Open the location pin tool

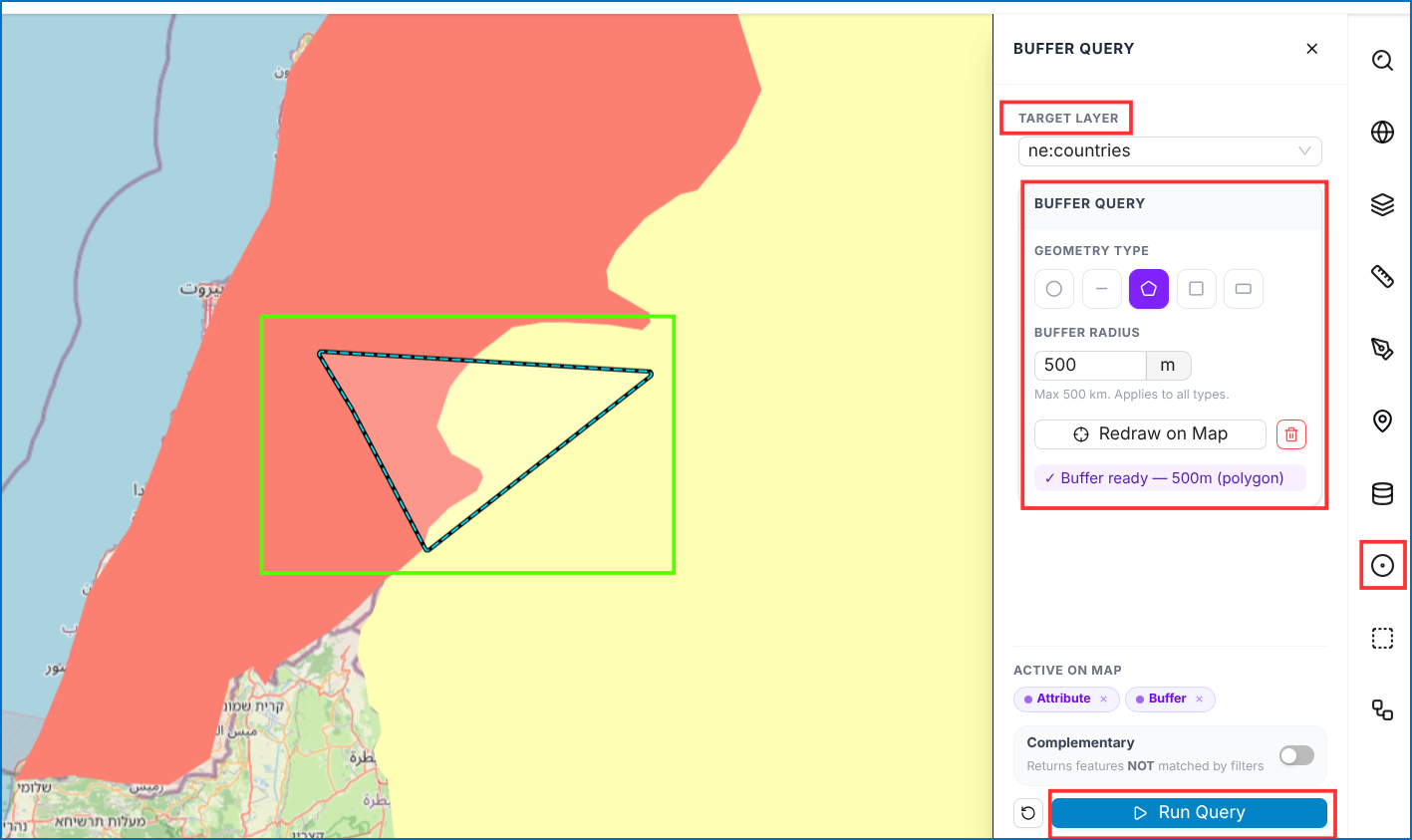[1382, 420]
